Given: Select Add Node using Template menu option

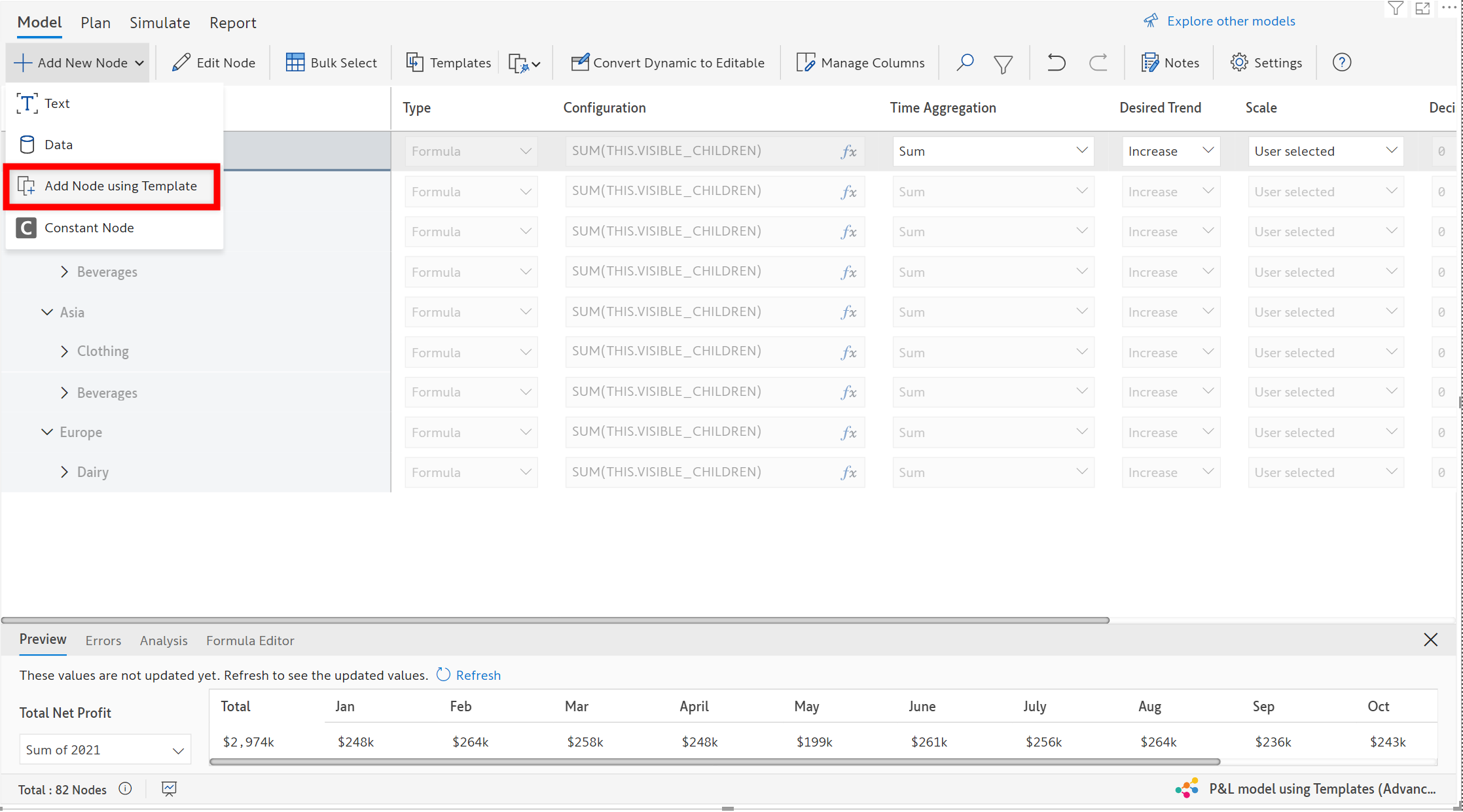Looking at the screenshot, I should click(120, 186).
